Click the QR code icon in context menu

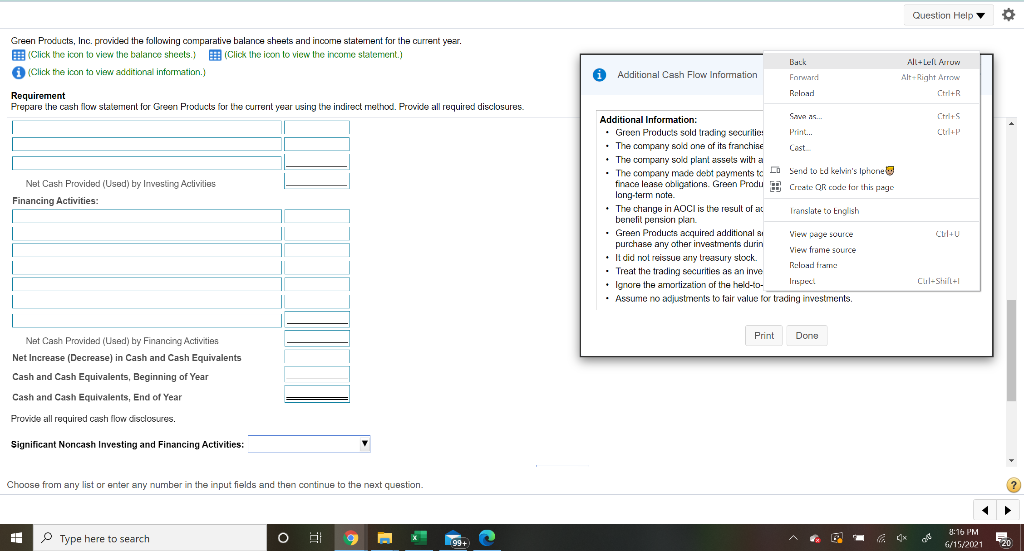coord(775,187)
